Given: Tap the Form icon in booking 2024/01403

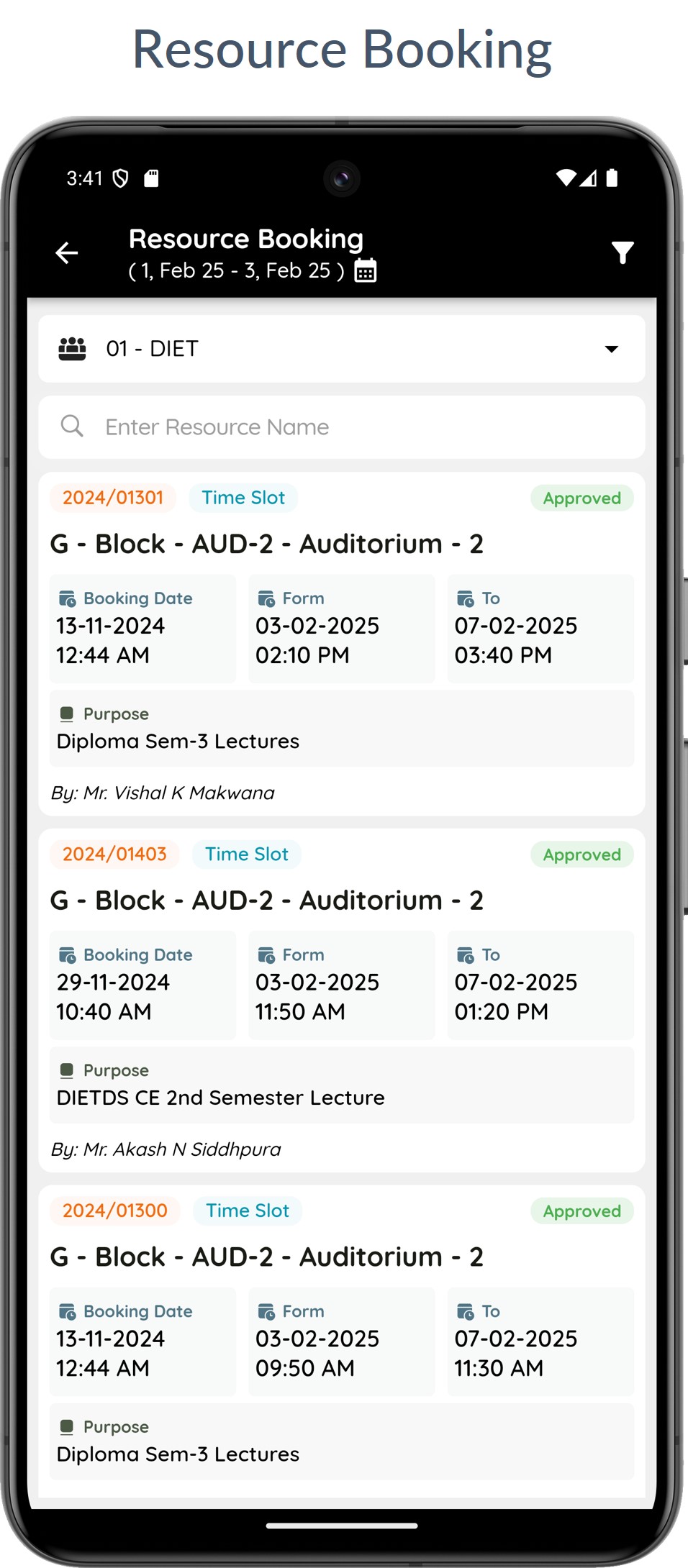Looking at the screenshot, I should [x=266, y=955].
